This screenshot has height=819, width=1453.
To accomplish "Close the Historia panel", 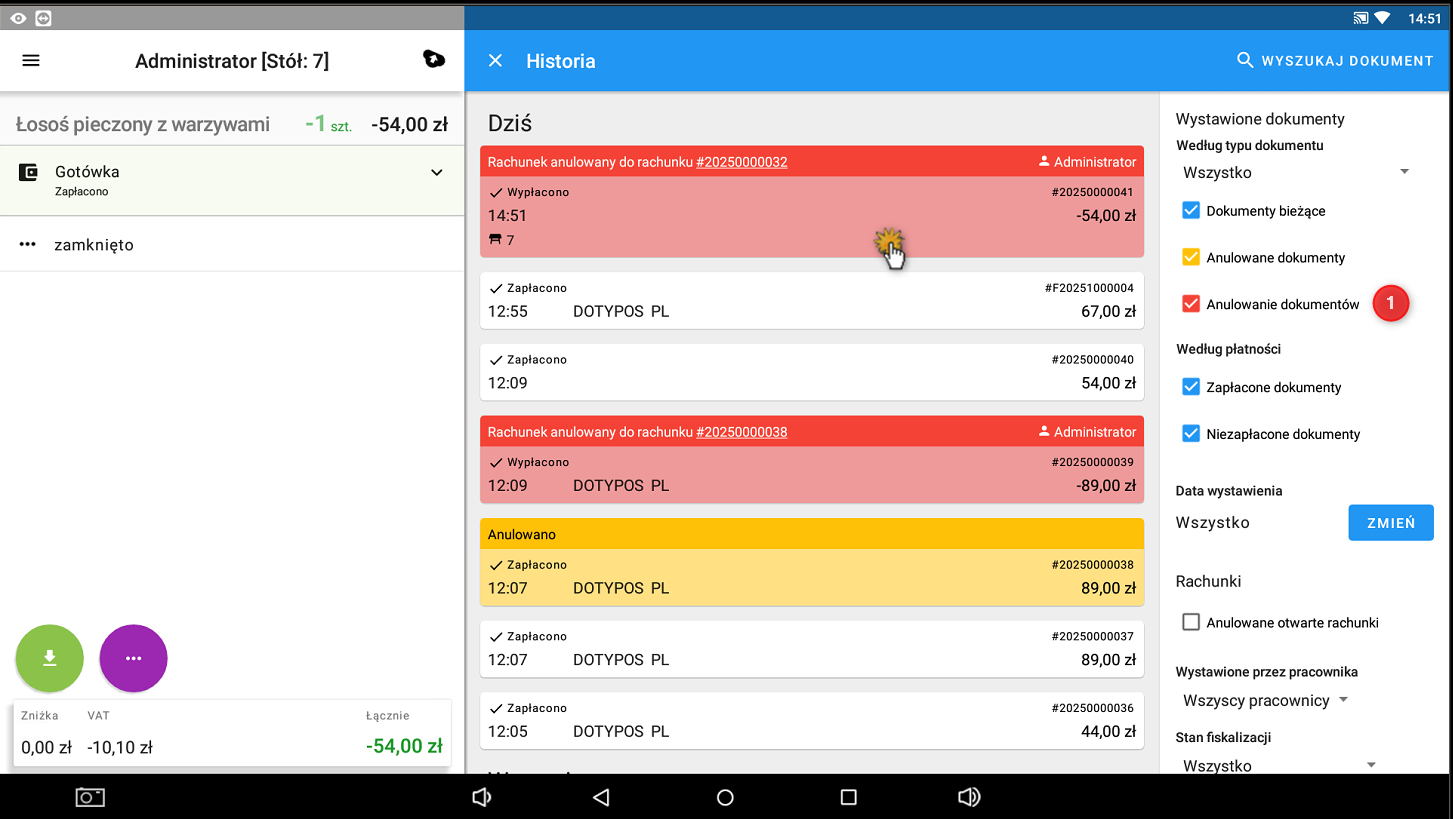I will (495, 61).
